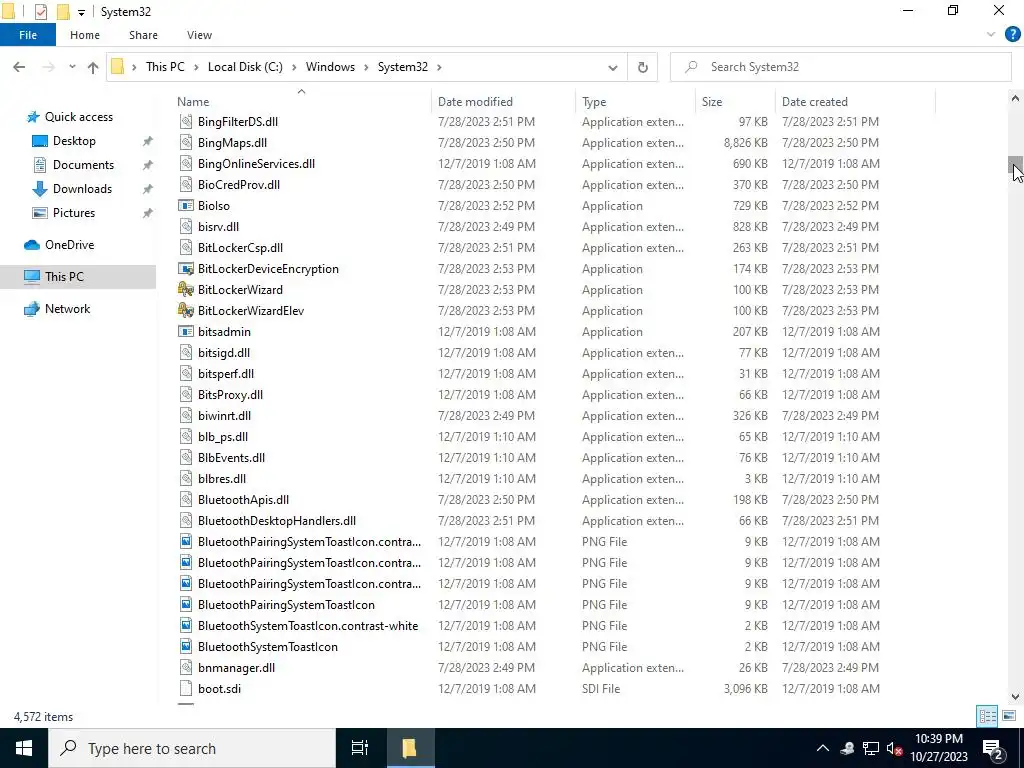1024x768 pixels.
Task: Open the Windows Start menu
Action: pyautogui.click(x=24, y=748)
